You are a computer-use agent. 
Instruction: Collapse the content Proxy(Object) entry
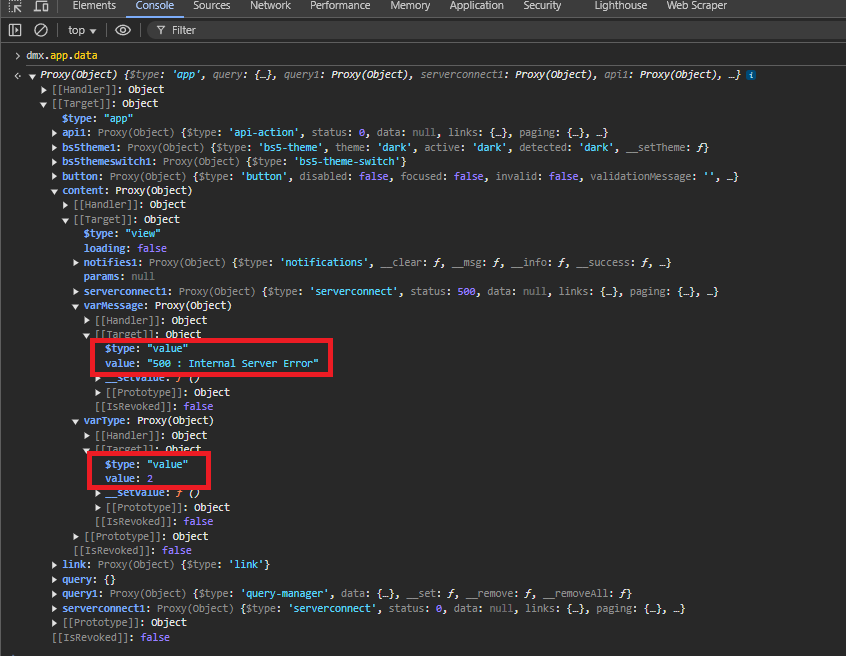54,191
